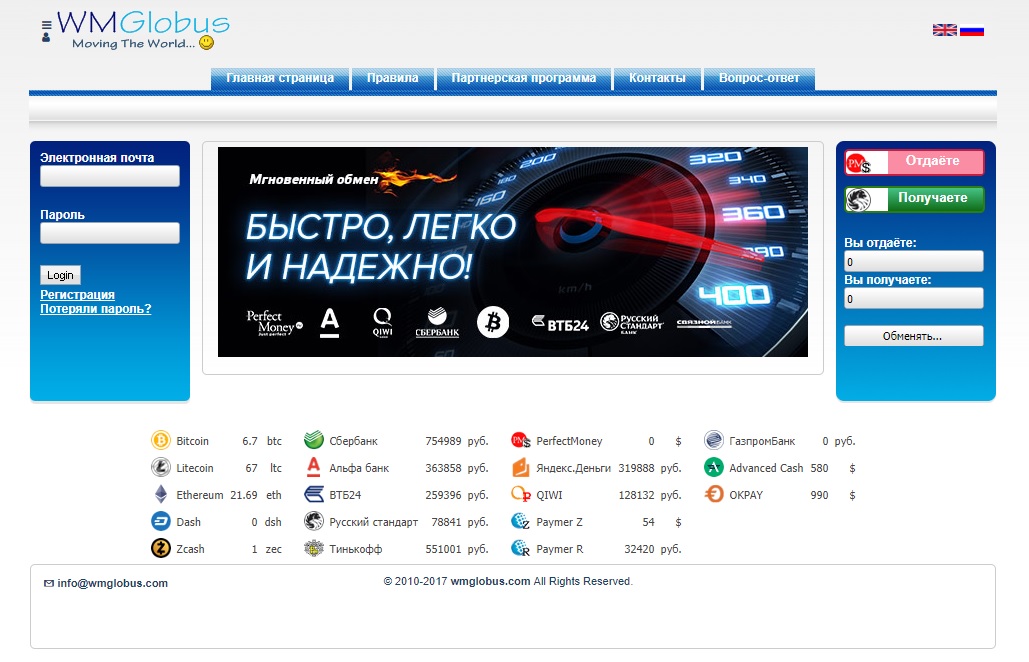This screenshot has height=662, width=1029.
Task: Click the Сбербанк icon in reserves list
Action: pyautogui.click(x=314, y=440)
